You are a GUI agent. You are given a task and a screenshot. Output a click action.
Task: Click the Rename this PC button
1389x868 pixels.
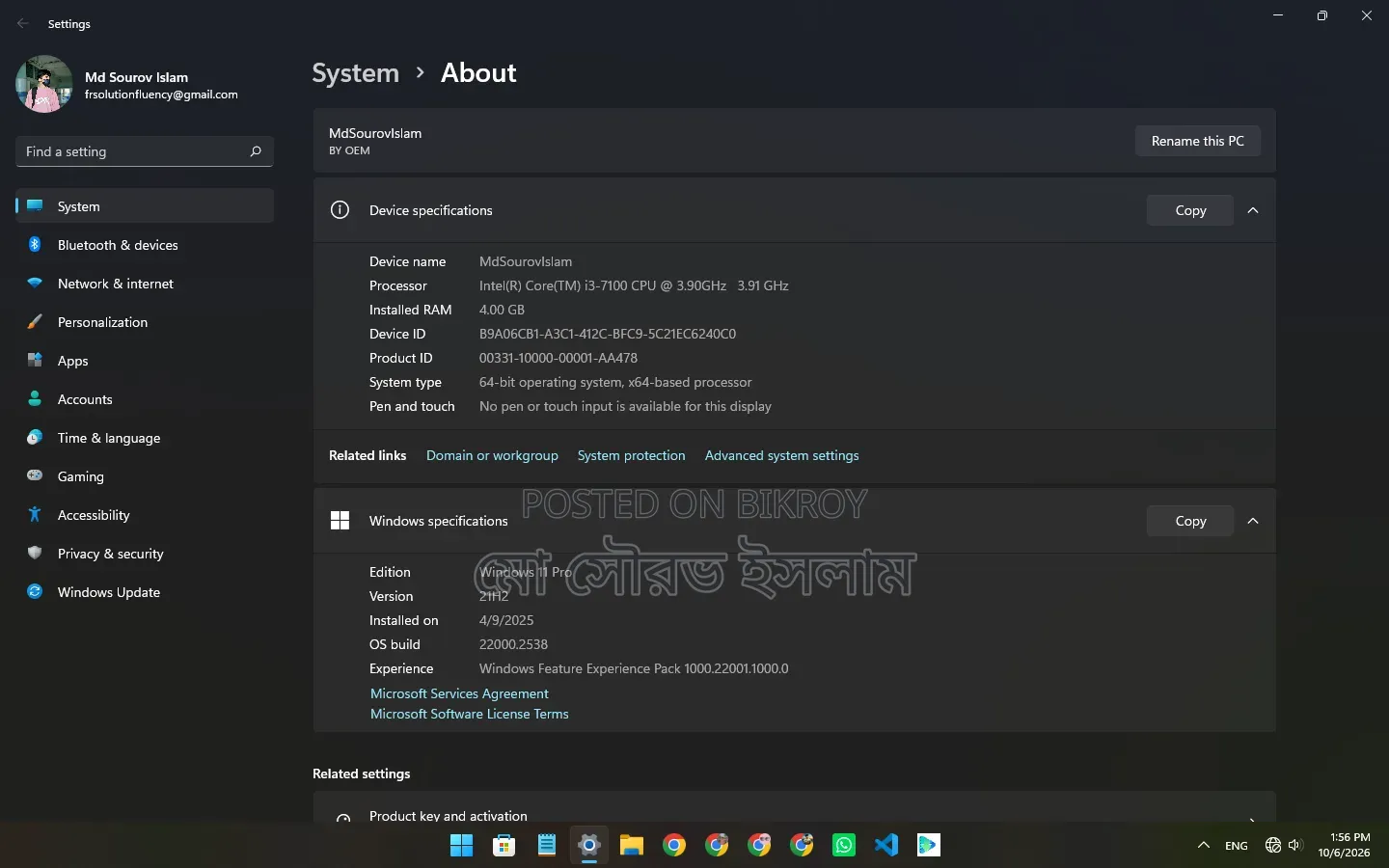tap(1198, 141)
